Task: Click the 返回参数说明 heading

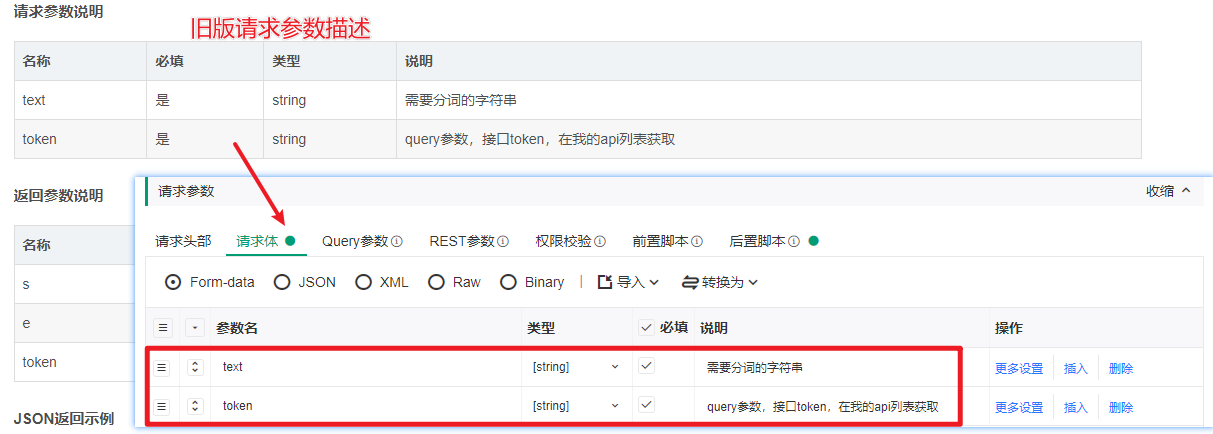Action: pyautogui.click(x=58, y=195)
